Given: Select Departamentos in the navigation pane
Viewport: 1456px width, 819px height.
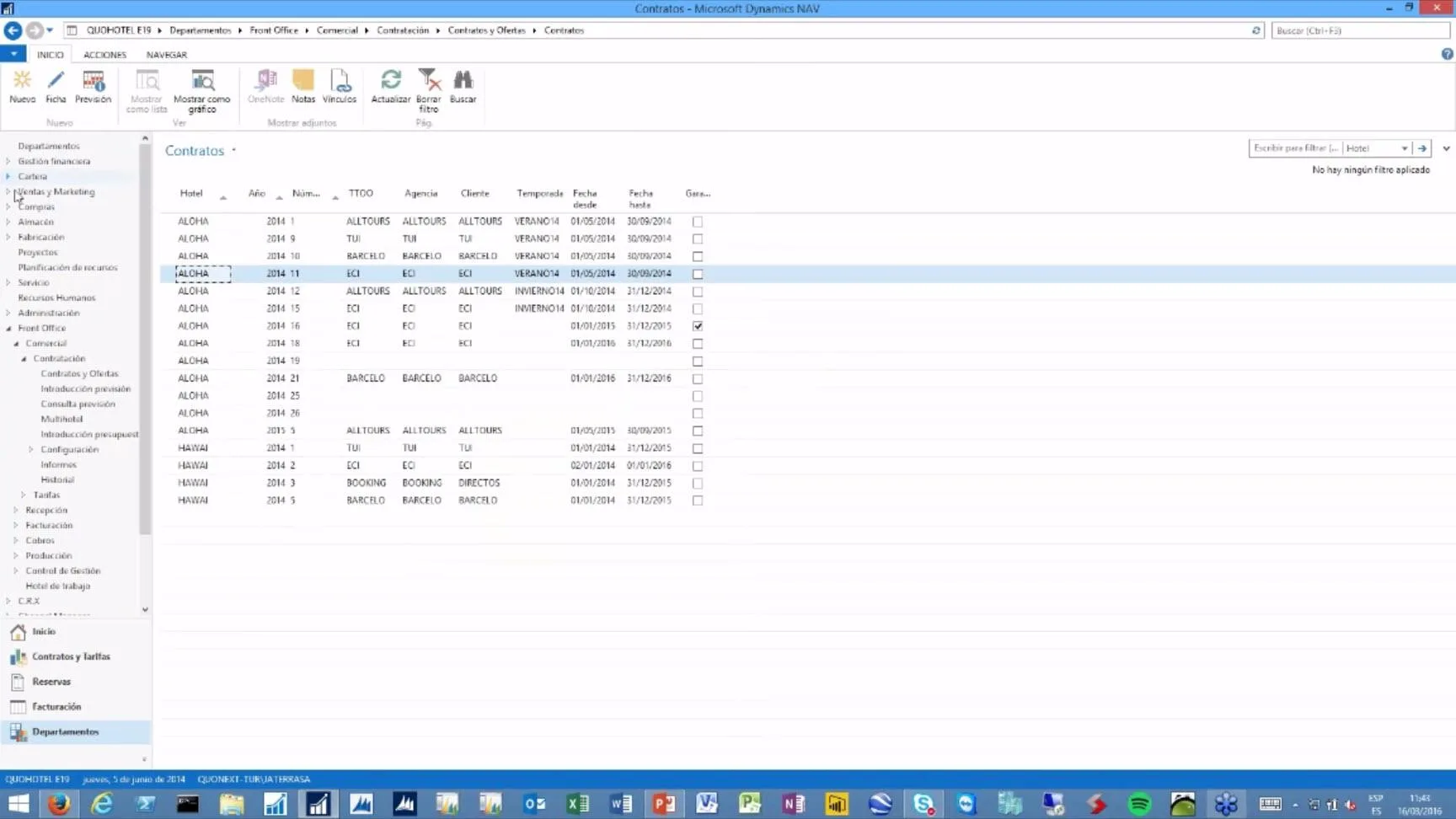Looking at the screenshot, I should point(76,732).
